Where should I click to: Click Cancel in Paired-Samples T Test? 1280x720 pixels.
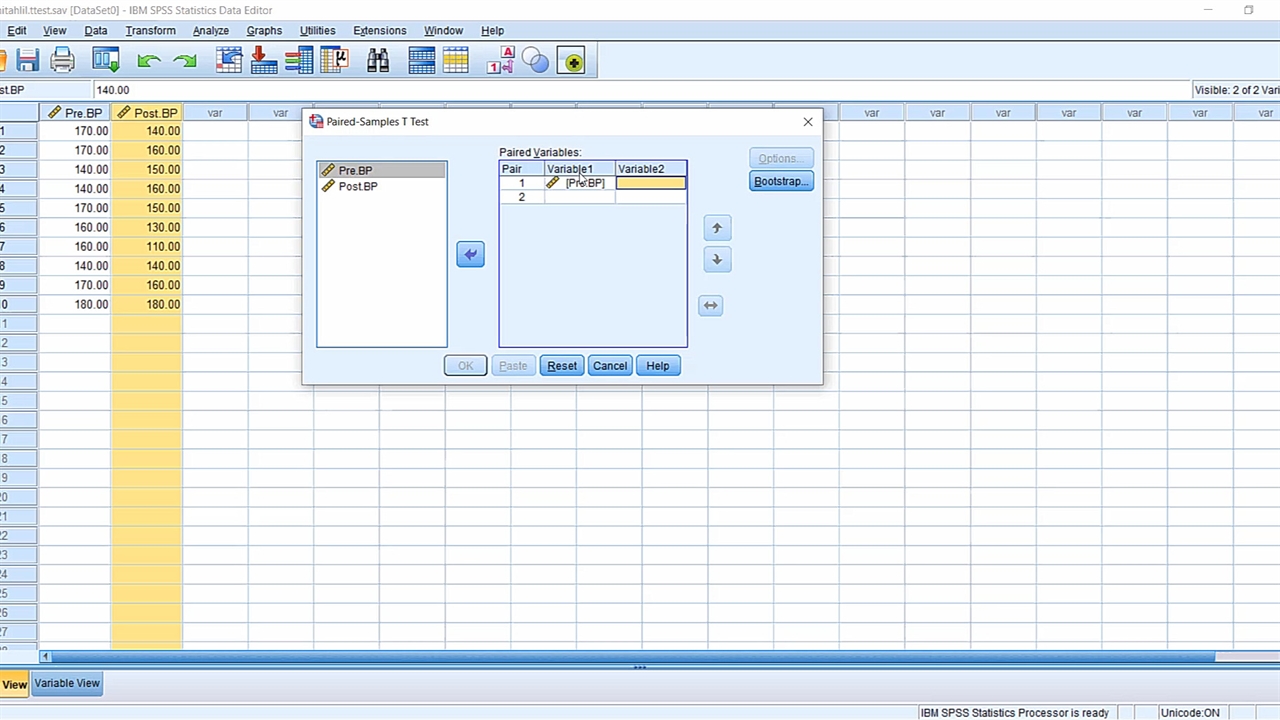(x=609, y=366)
